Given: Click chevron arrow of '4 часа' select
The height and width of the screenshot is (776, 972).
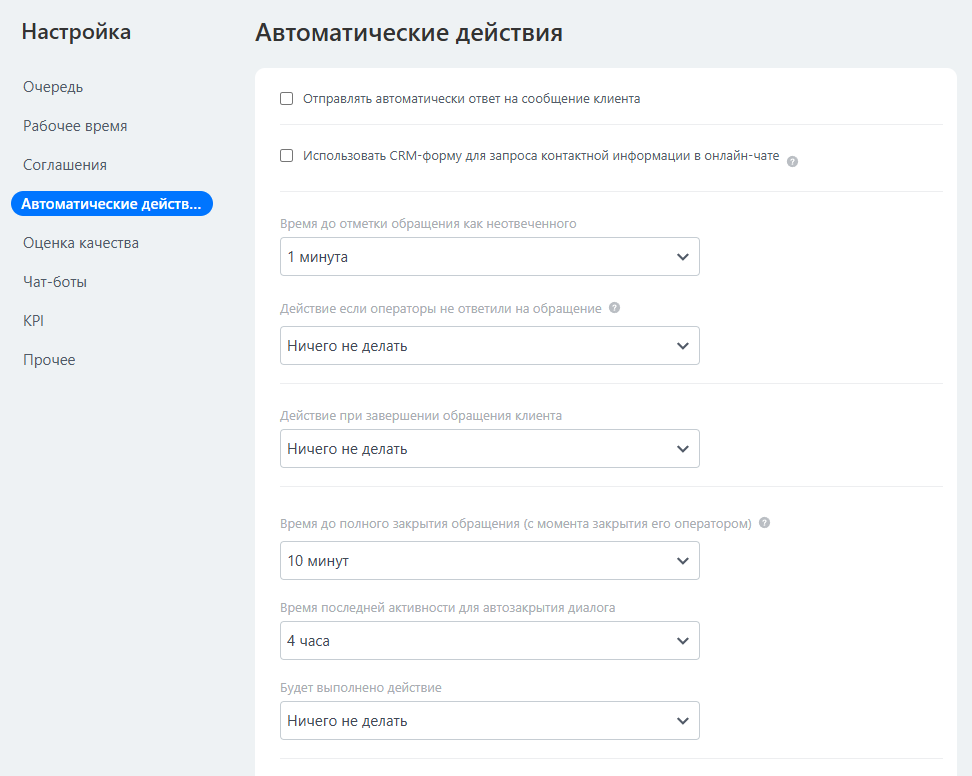Looking at the screenshot, I should 683,641.
